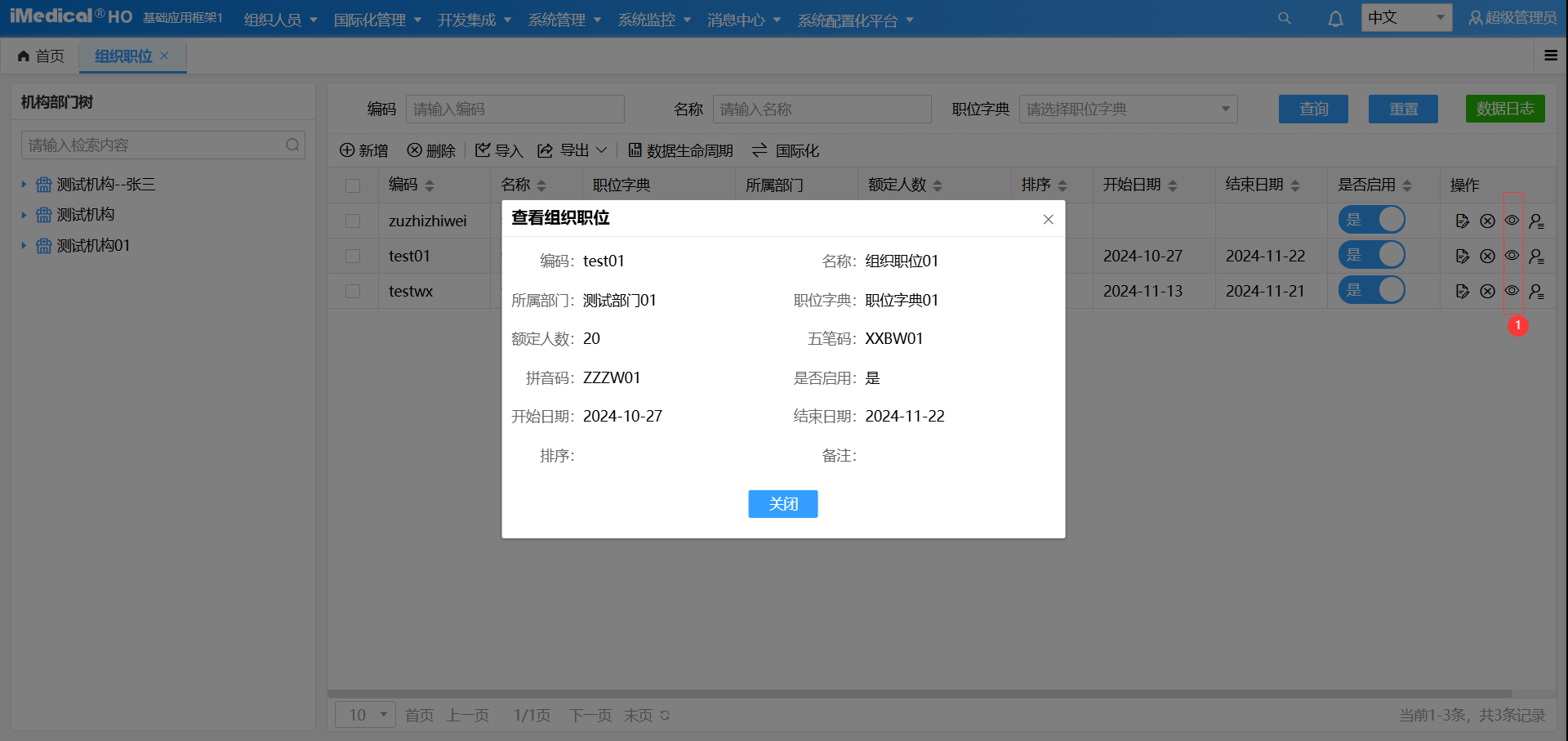Open the 导出 export dropdown arrow
Image resolution: width=1568 pixels, height=741 pixels.
tap(602, 150)
